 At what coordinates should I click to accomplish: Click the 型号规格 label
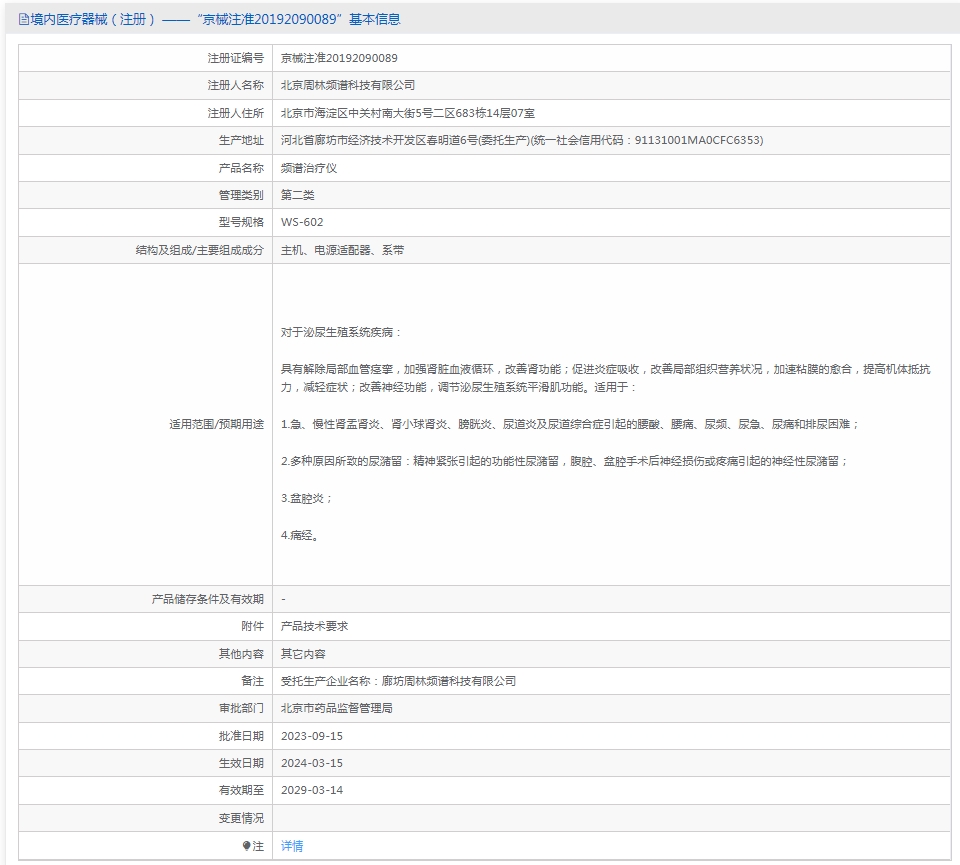[x=241, y=222]
